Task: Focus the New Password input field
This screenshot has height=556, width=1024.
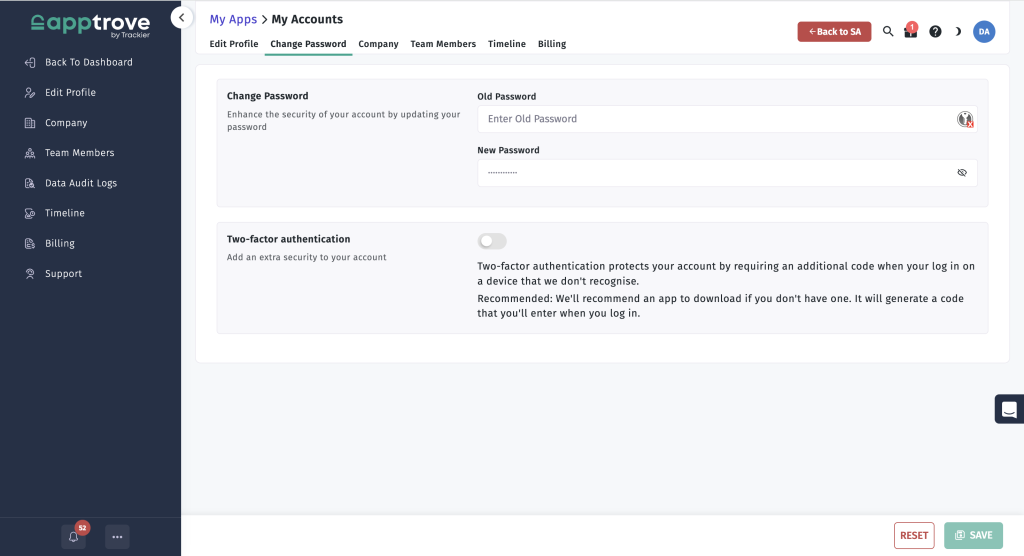Action: tap(727, 172)
